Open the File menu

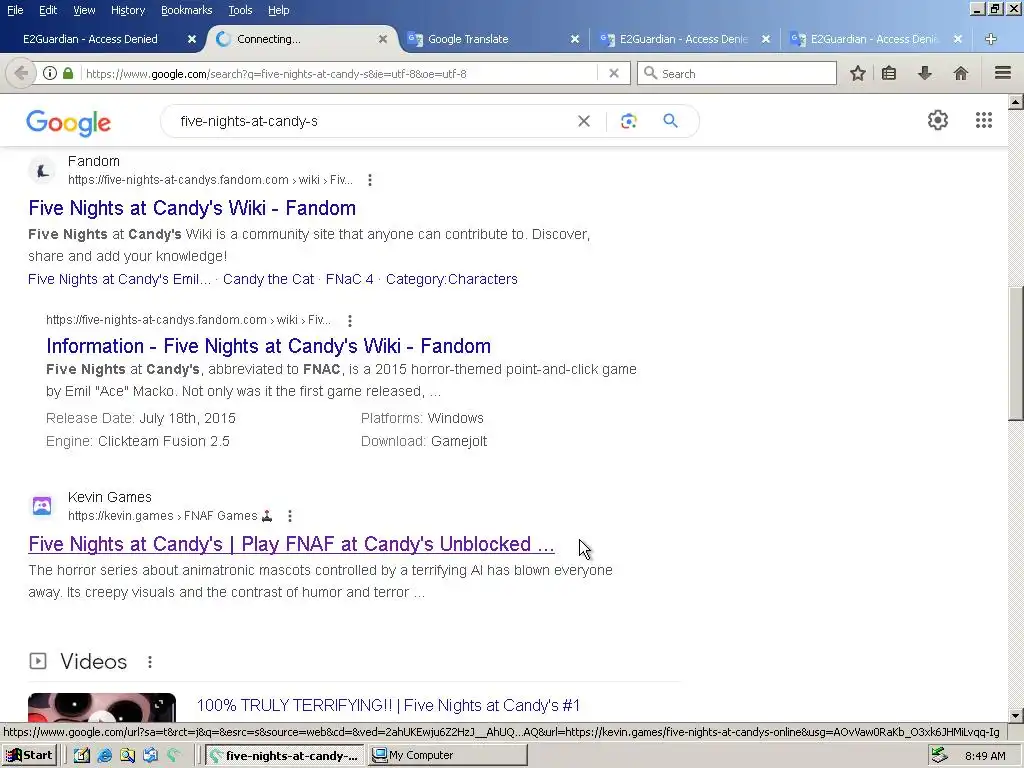click(x=15, y=10)
